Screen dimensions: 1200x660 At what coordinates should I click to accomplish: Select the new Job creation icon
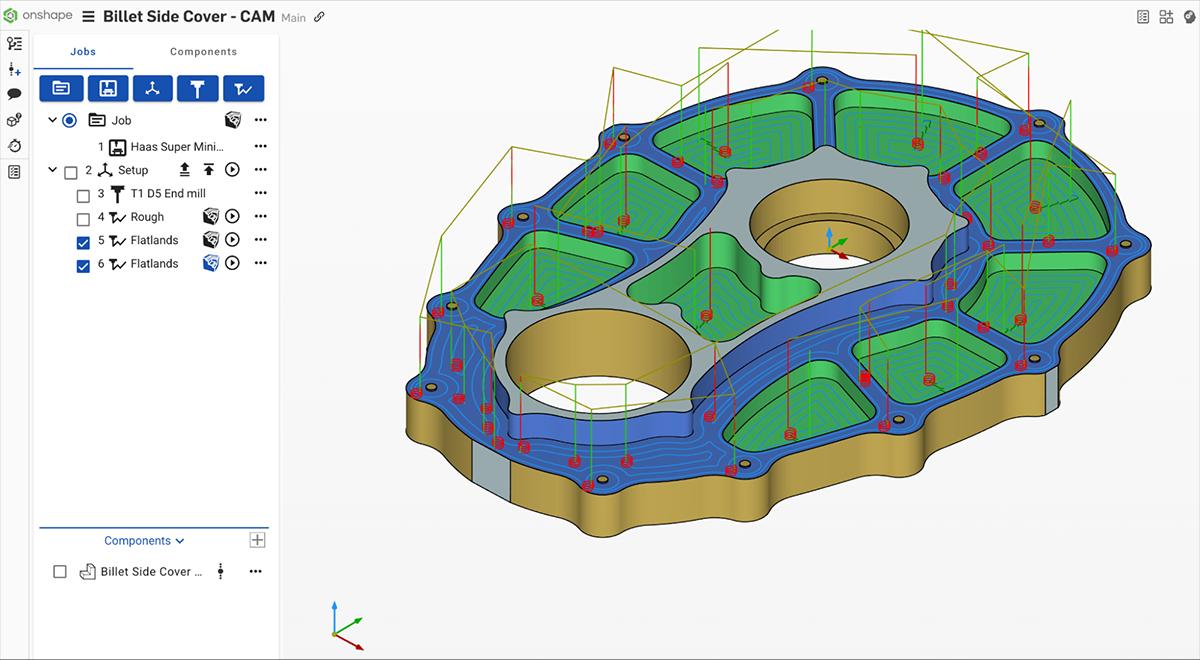pos(61,88)
